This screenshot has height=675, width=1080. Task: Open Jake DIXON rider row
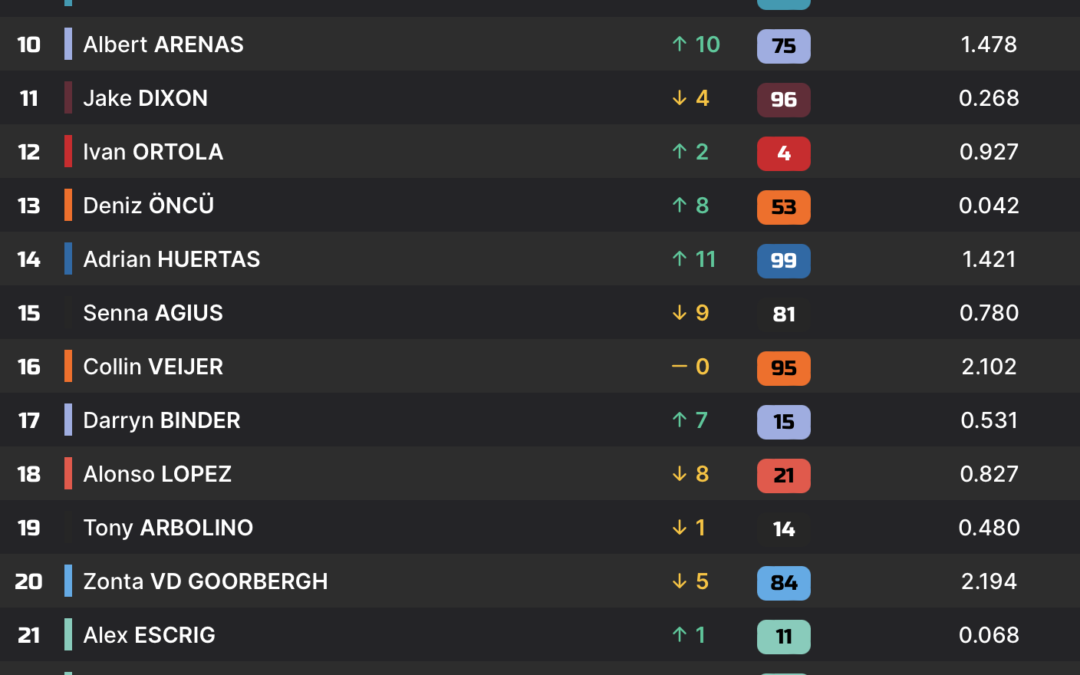[540, 98]
